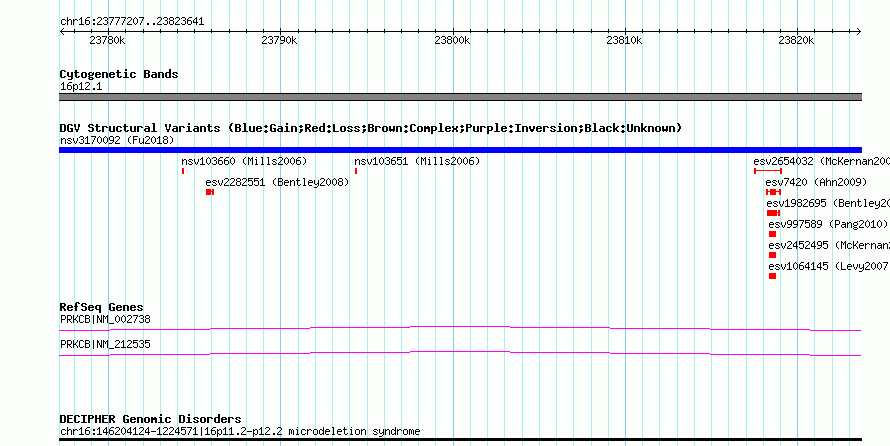The height and width of the screenshot is (446, 890).
Task: Open the DGV Structural Variants track heading
Action: tap(371, 128)
